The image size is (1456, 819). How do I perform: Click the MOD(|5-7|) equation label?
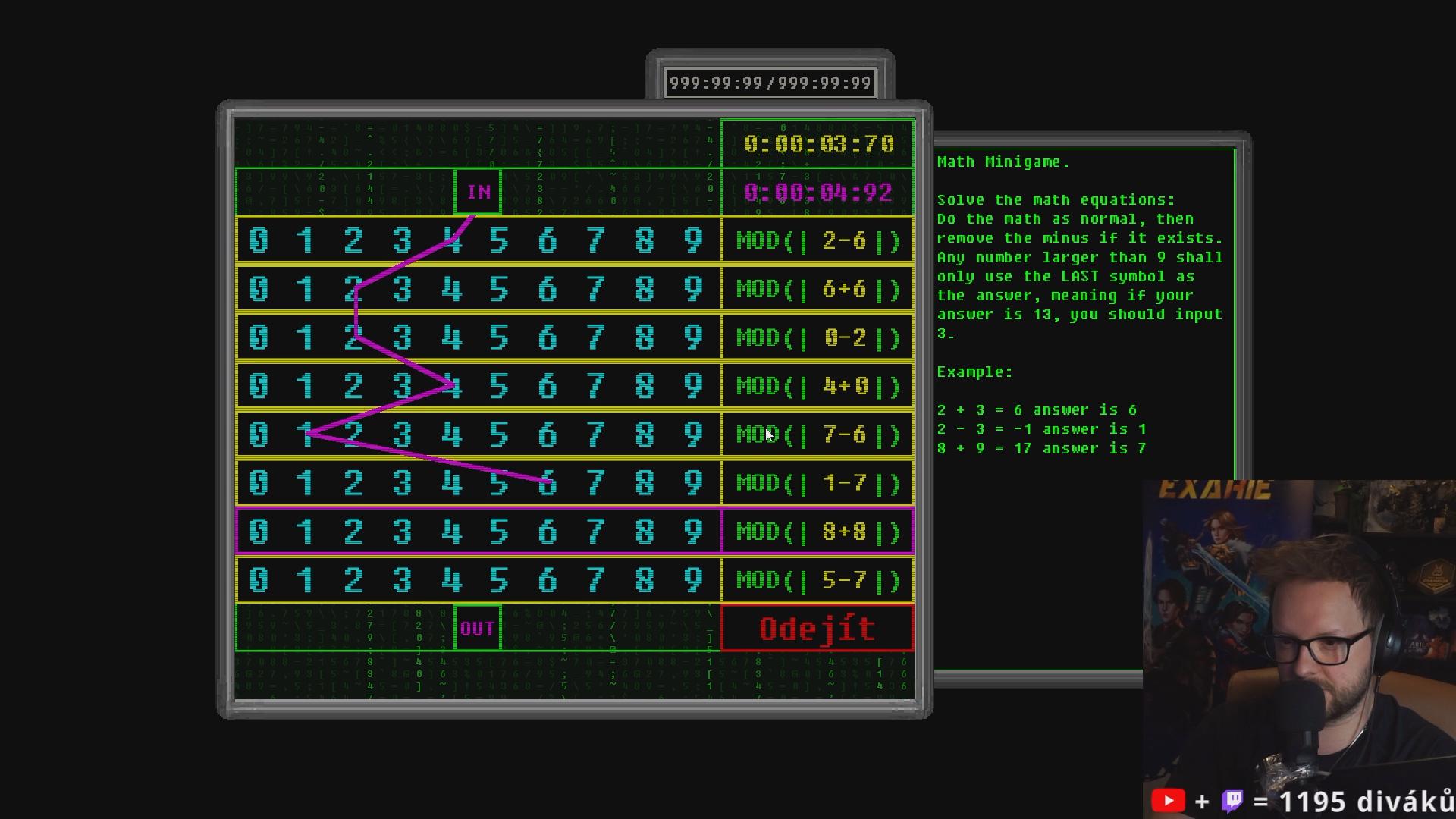(x=818, y=580)
